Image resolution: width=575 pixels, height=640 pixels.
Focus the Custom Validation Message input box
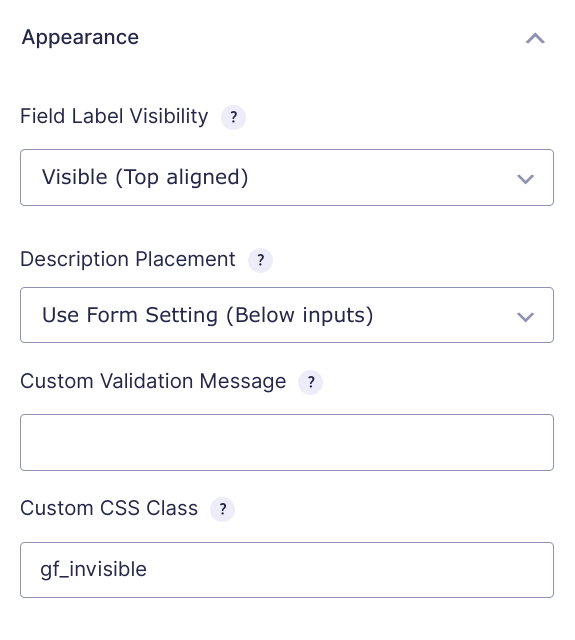(287, 442)
